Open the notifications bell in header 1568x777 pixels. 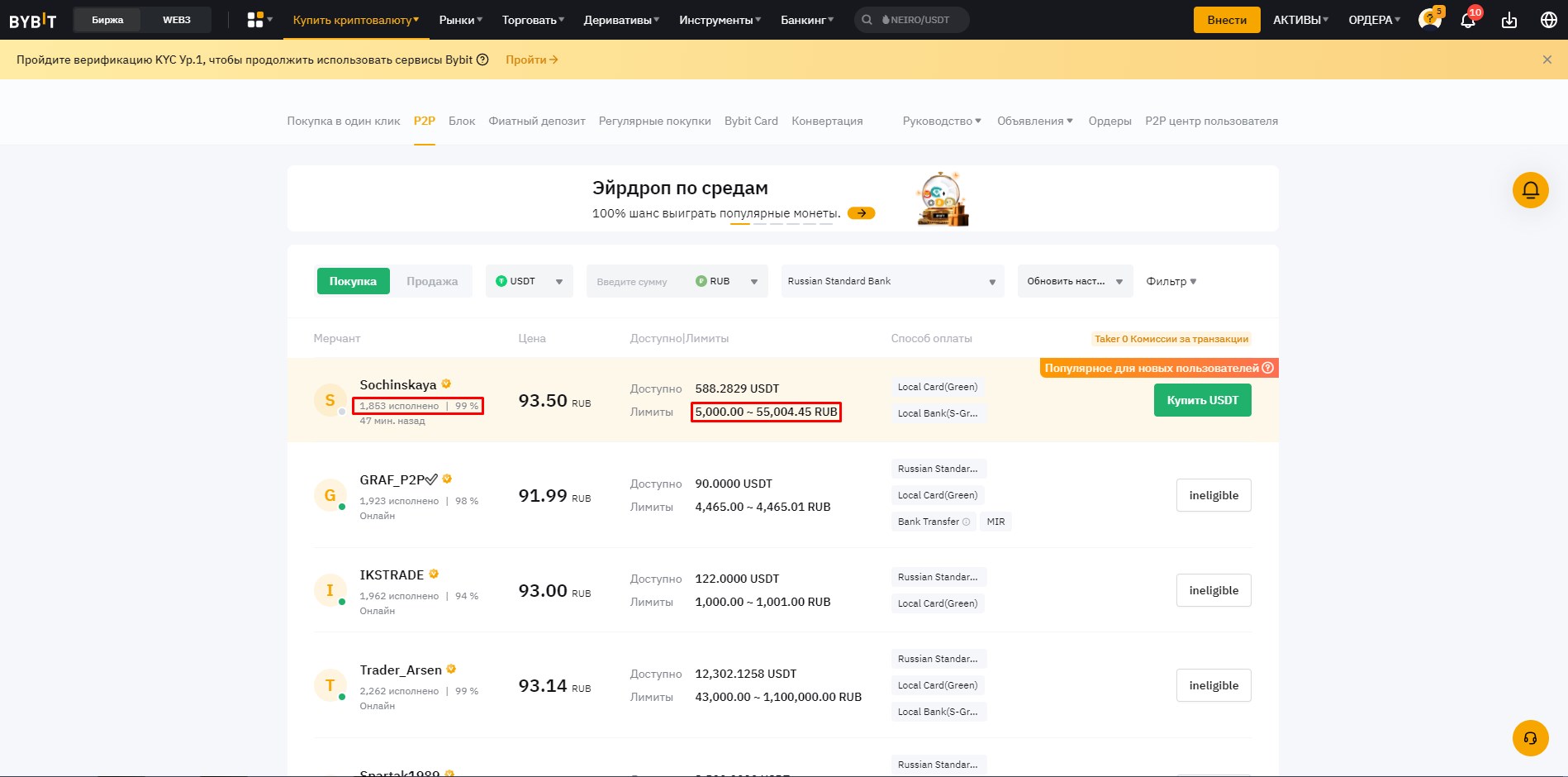[1468, 20]
